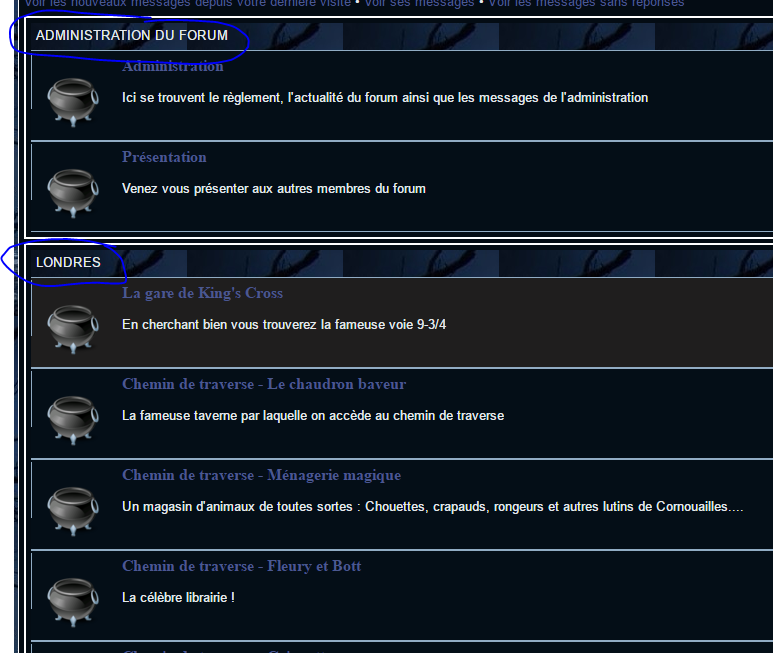Click the Voir ses messages link
Viewport: 773px width, 653px height.
[420, 3]
